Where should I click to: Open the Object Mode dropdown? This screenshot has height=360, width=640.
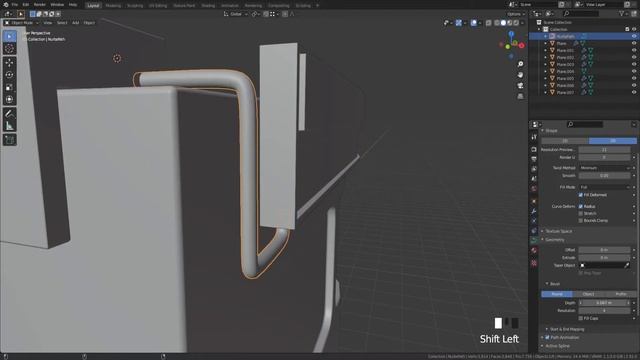click(21, 23)
